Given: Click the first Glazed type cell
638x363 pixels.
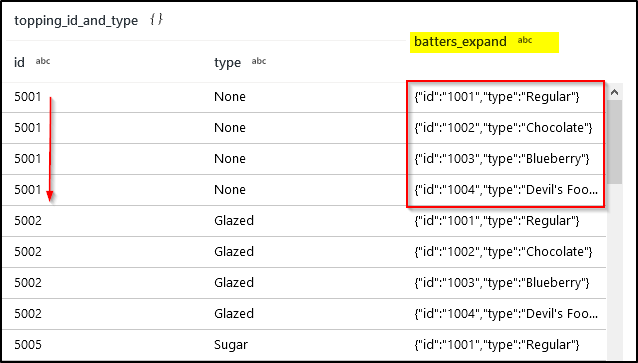Looking at the screenshot, I should (x=234, y=221).
